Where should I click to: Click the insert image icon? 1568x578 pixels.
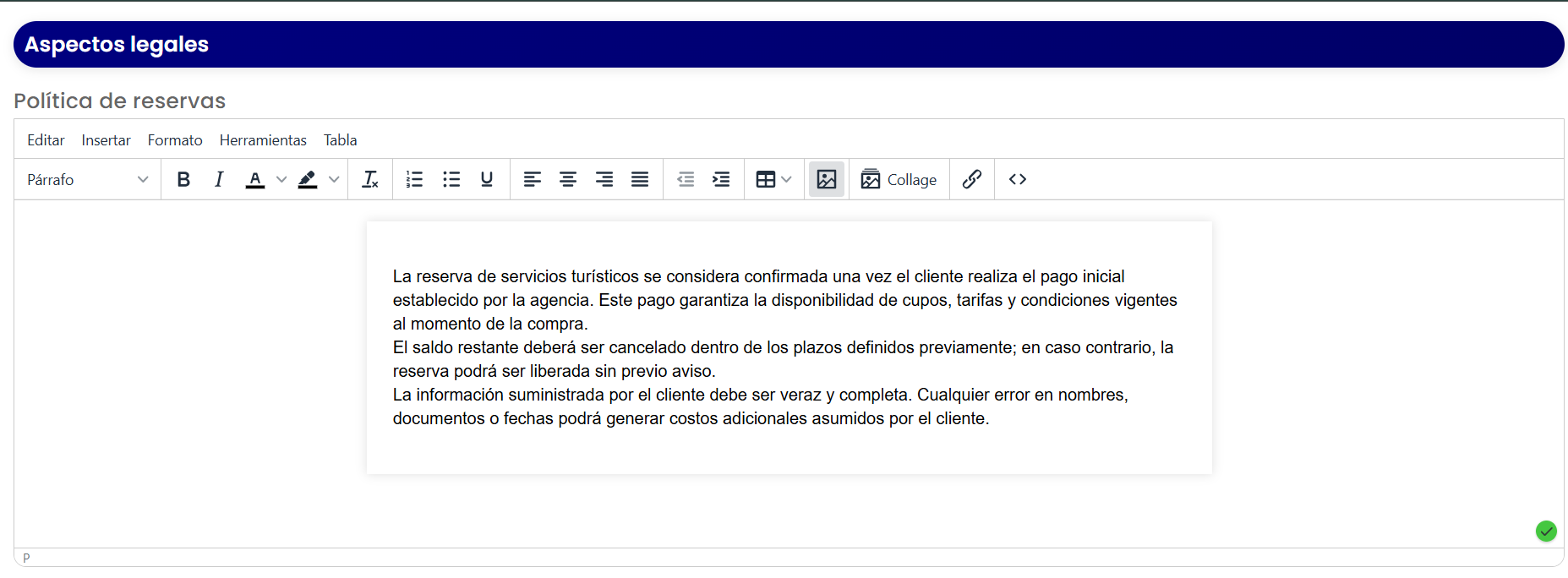click(827, 179)
